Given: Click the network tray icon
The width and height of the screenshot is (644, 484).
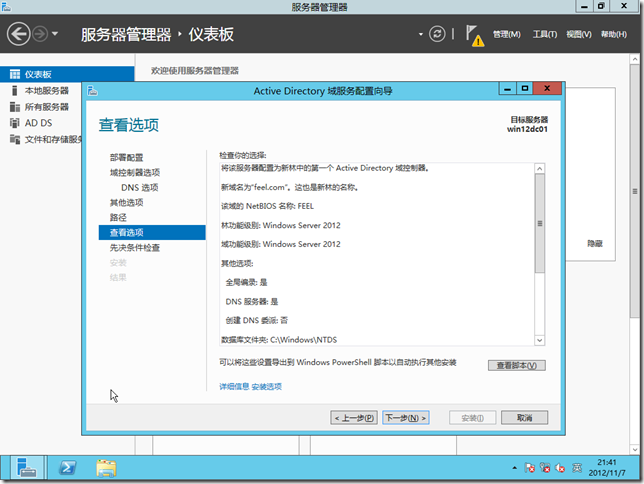Looking at the screenshot, I should 545,468.
